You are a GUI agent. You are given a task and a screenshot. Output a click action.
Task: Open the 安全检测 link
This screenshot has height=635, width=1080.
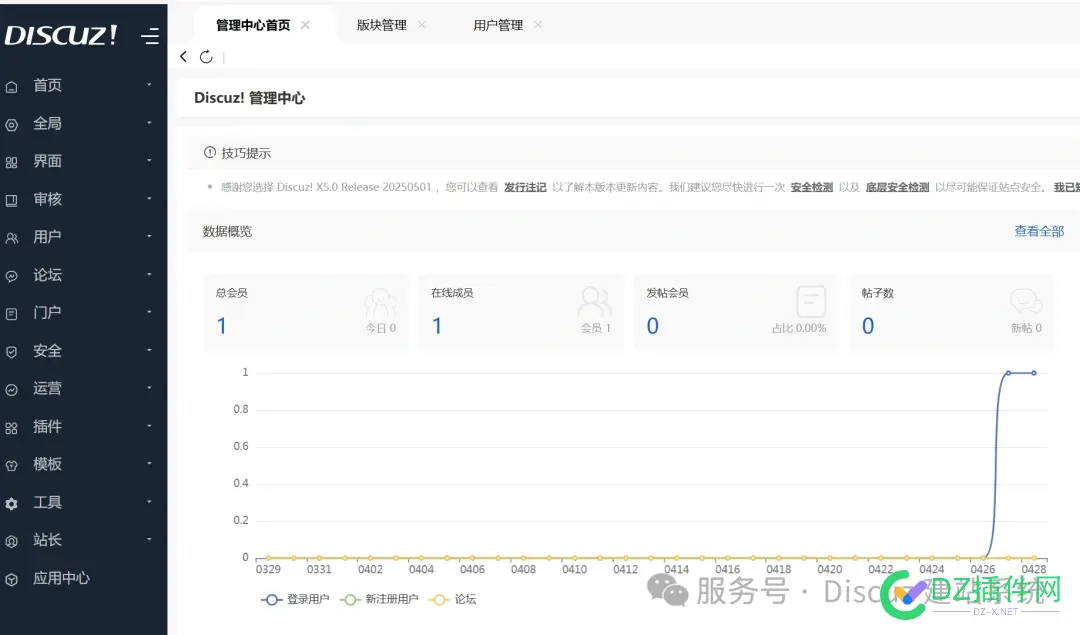[x=811, y=187]
